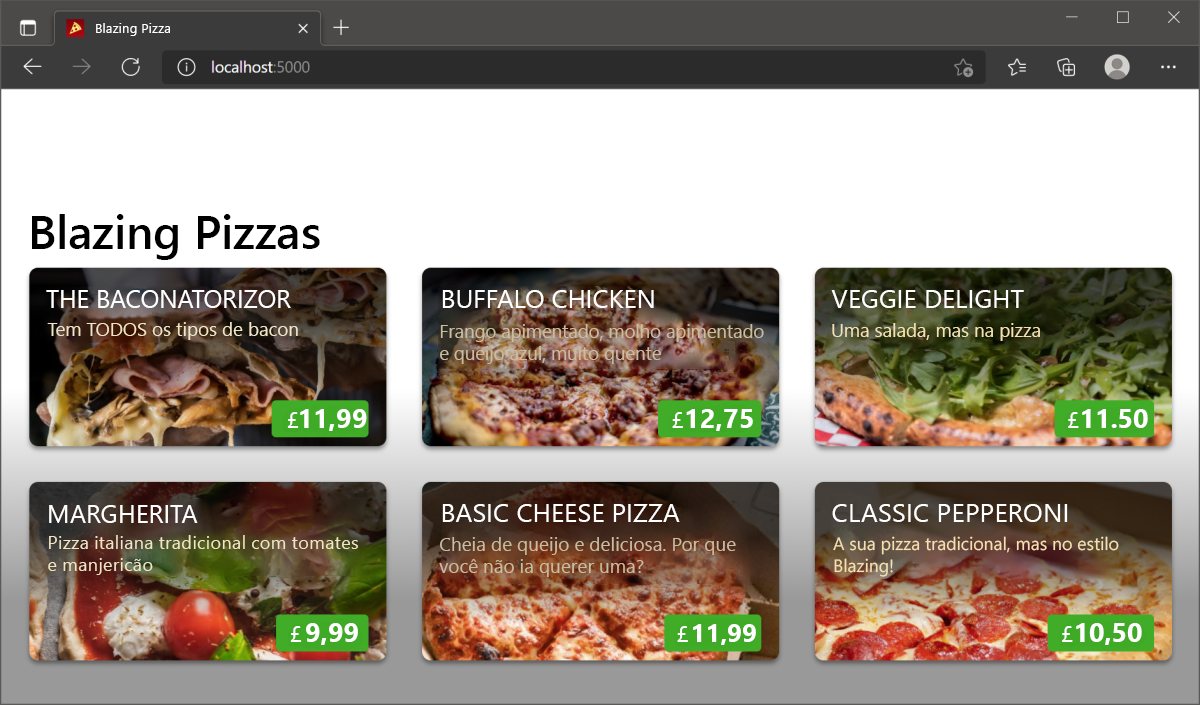
Task: View site information for localhost
Action: tap(186, 67)
